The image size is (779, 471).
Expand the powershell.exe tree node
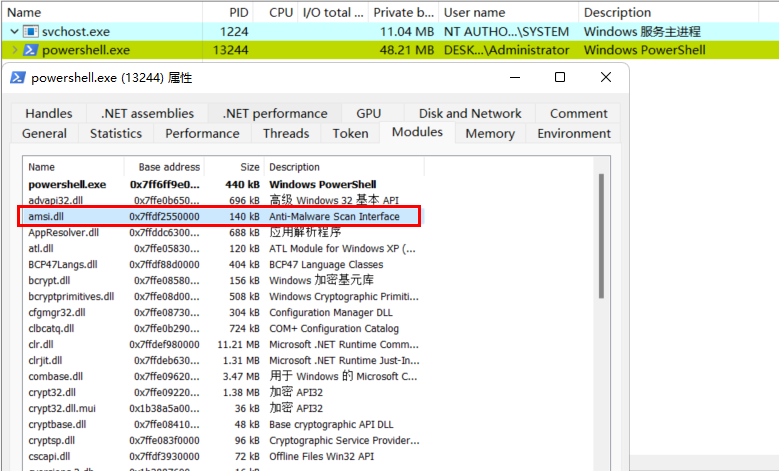point(14,50)
